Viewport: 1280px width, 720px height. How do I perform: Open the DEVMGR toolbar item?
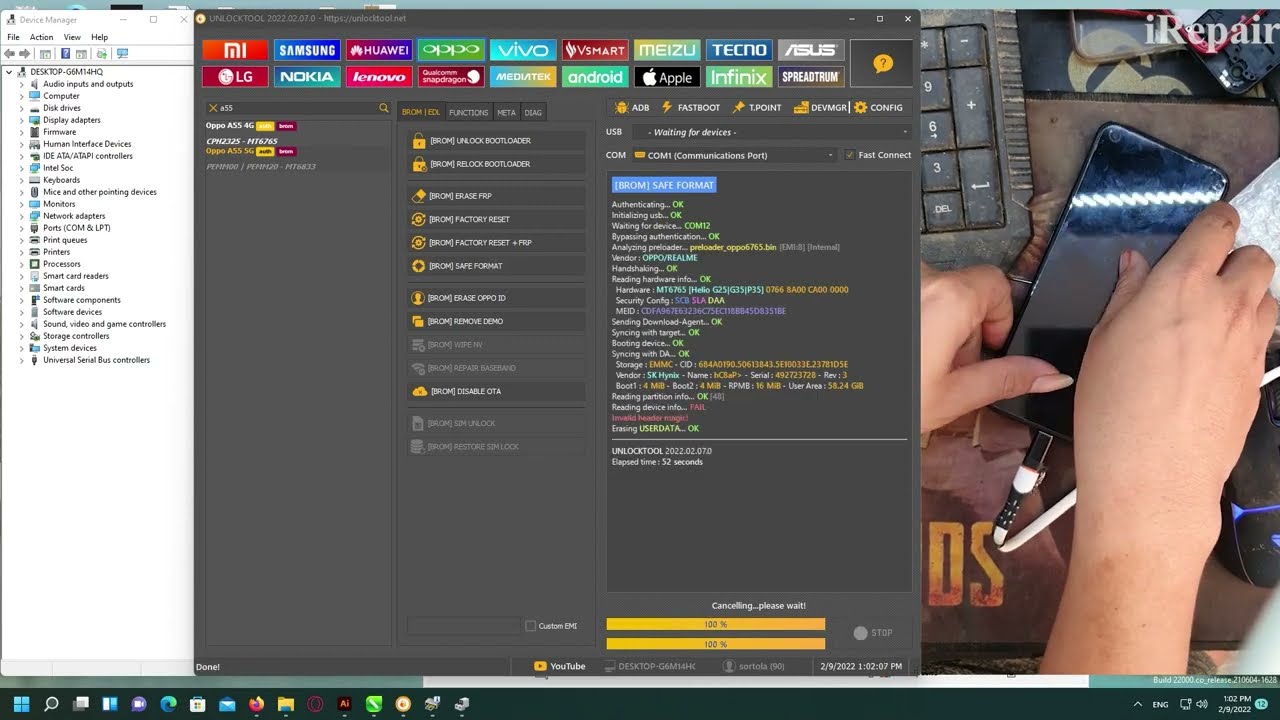pos(821,107)
